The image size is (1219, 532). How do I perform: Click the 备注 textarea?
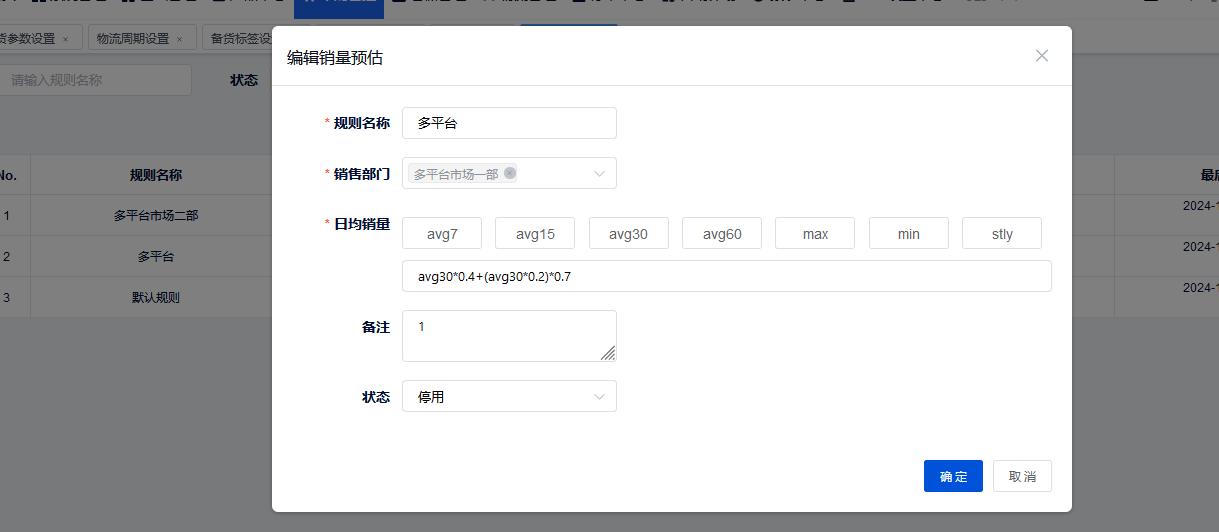click(x=509, y=336)
